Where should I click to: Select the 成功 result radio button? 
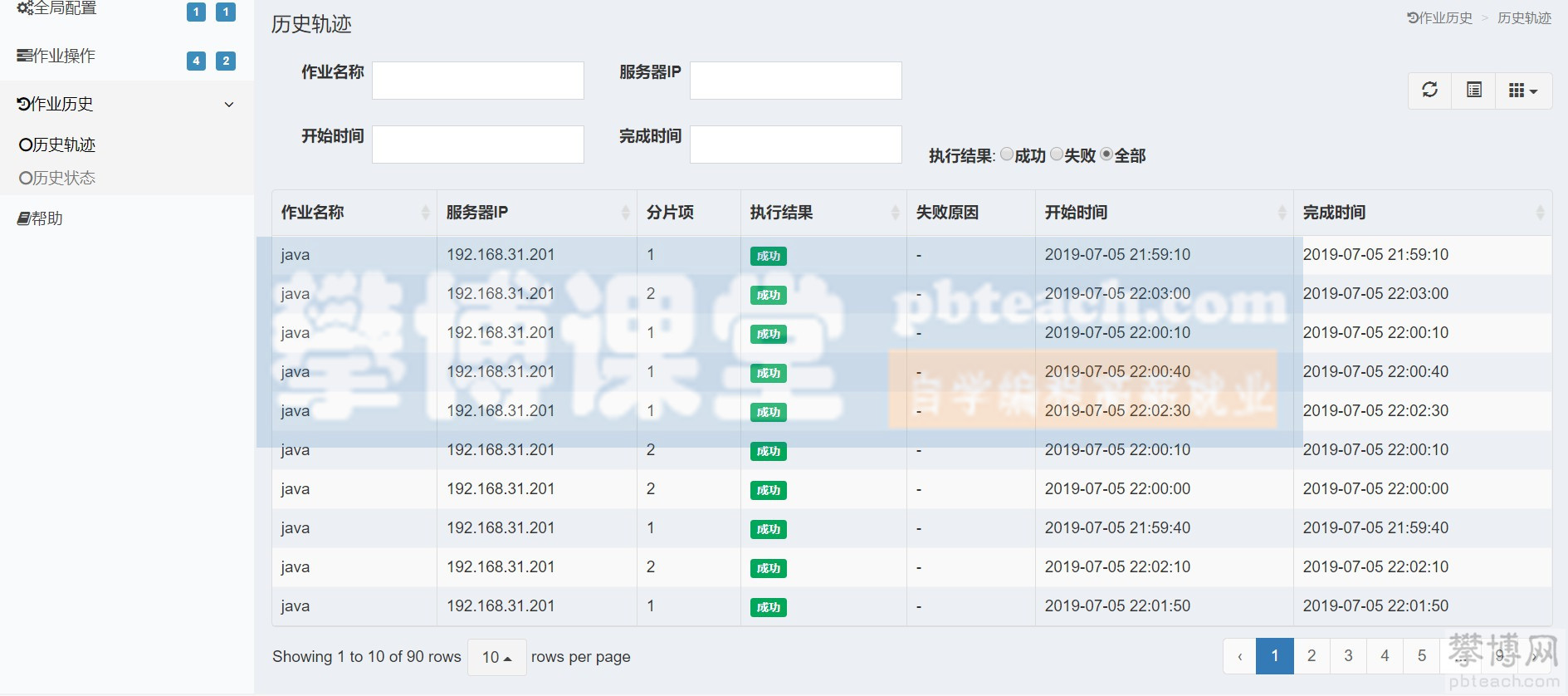pos(1007,154)
